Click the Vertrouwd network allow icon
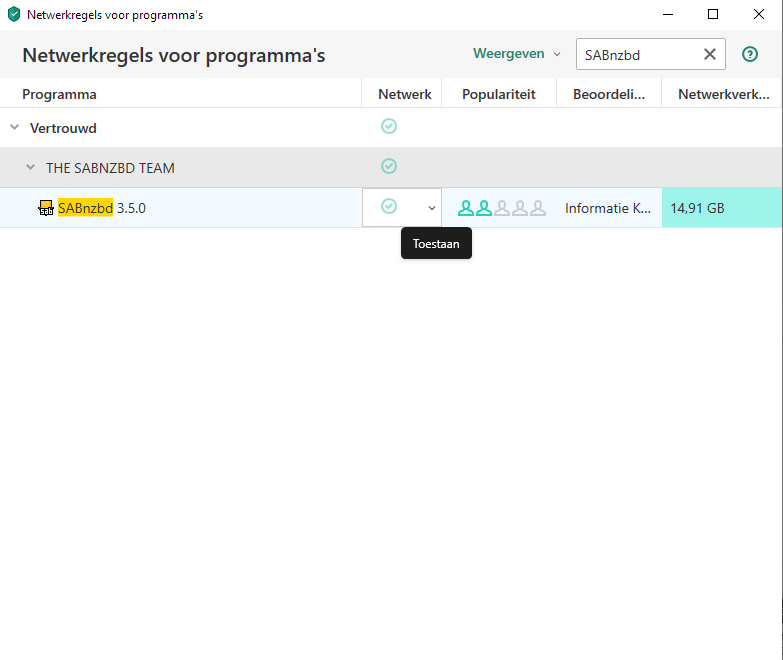 click(x=389, y=126)
